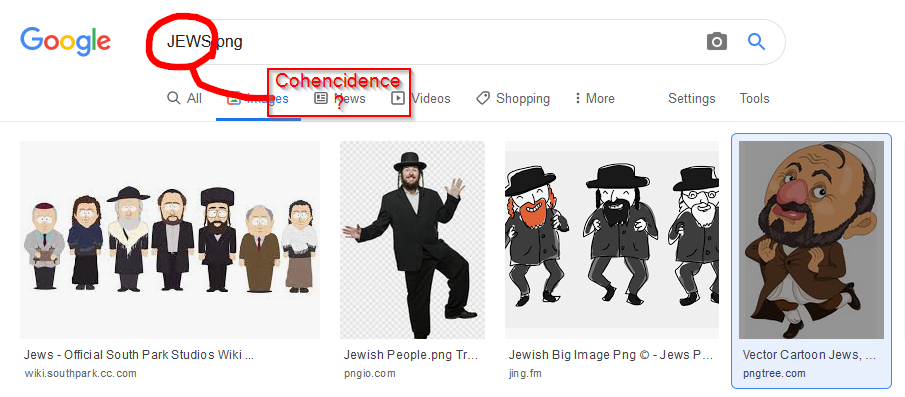This screenshot has width=905, height=397.
Task: Click the Google logo
Action: 65,41
